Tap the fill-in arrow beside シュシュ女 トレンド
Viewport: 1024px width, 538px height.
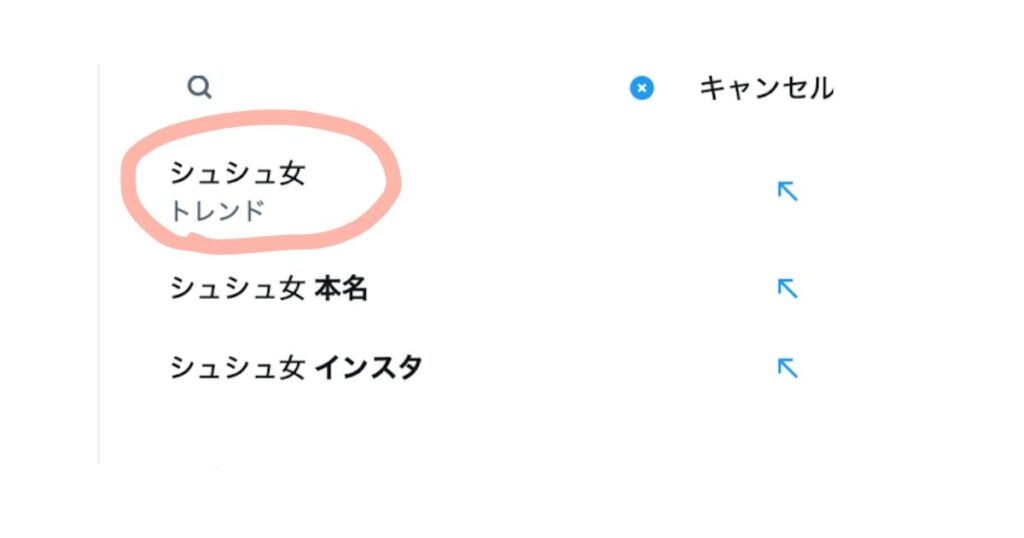click(788, 191)
